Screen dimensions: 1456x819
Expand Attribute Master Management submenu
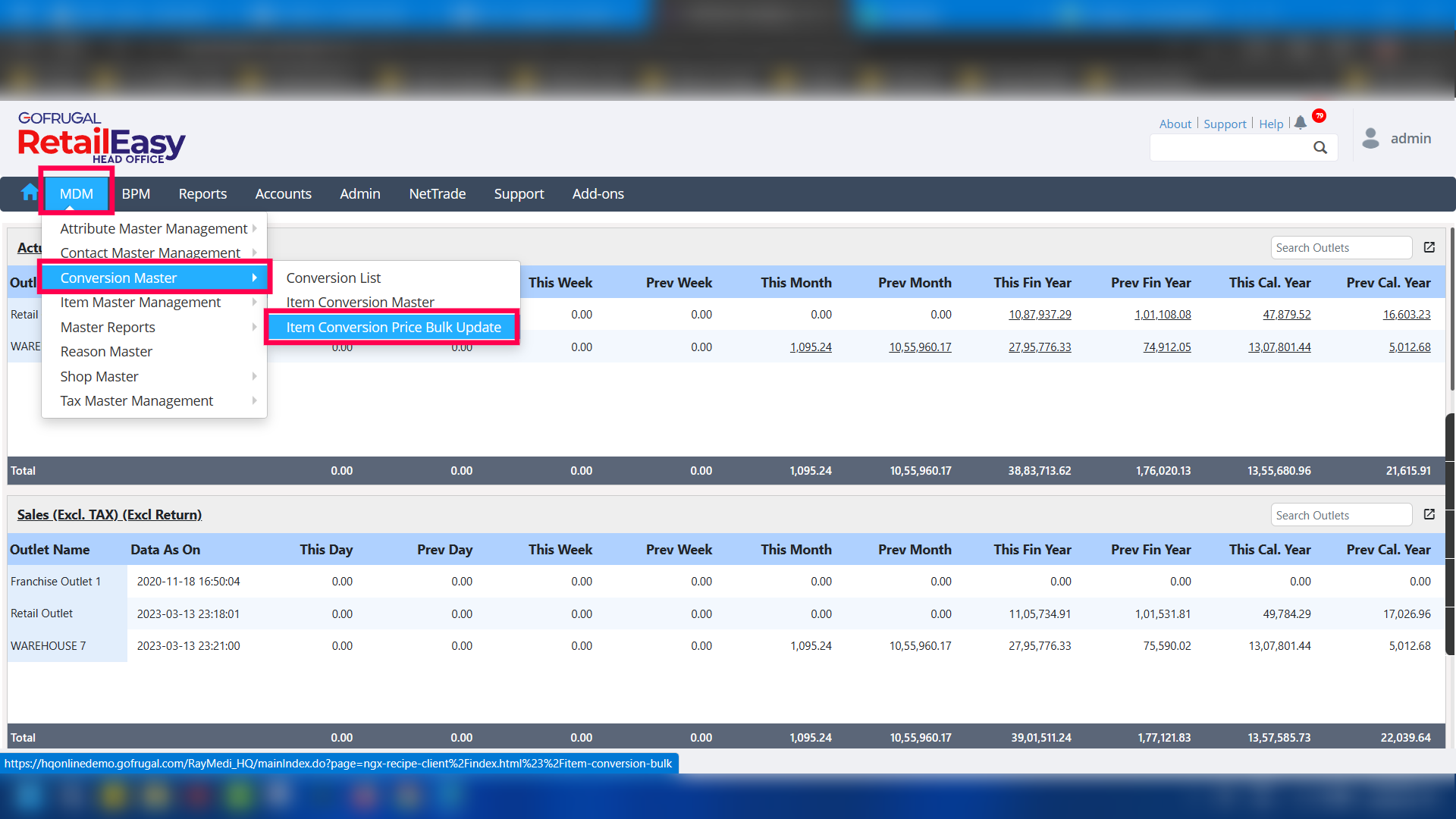pyautogui.click(x=155, y=228)
